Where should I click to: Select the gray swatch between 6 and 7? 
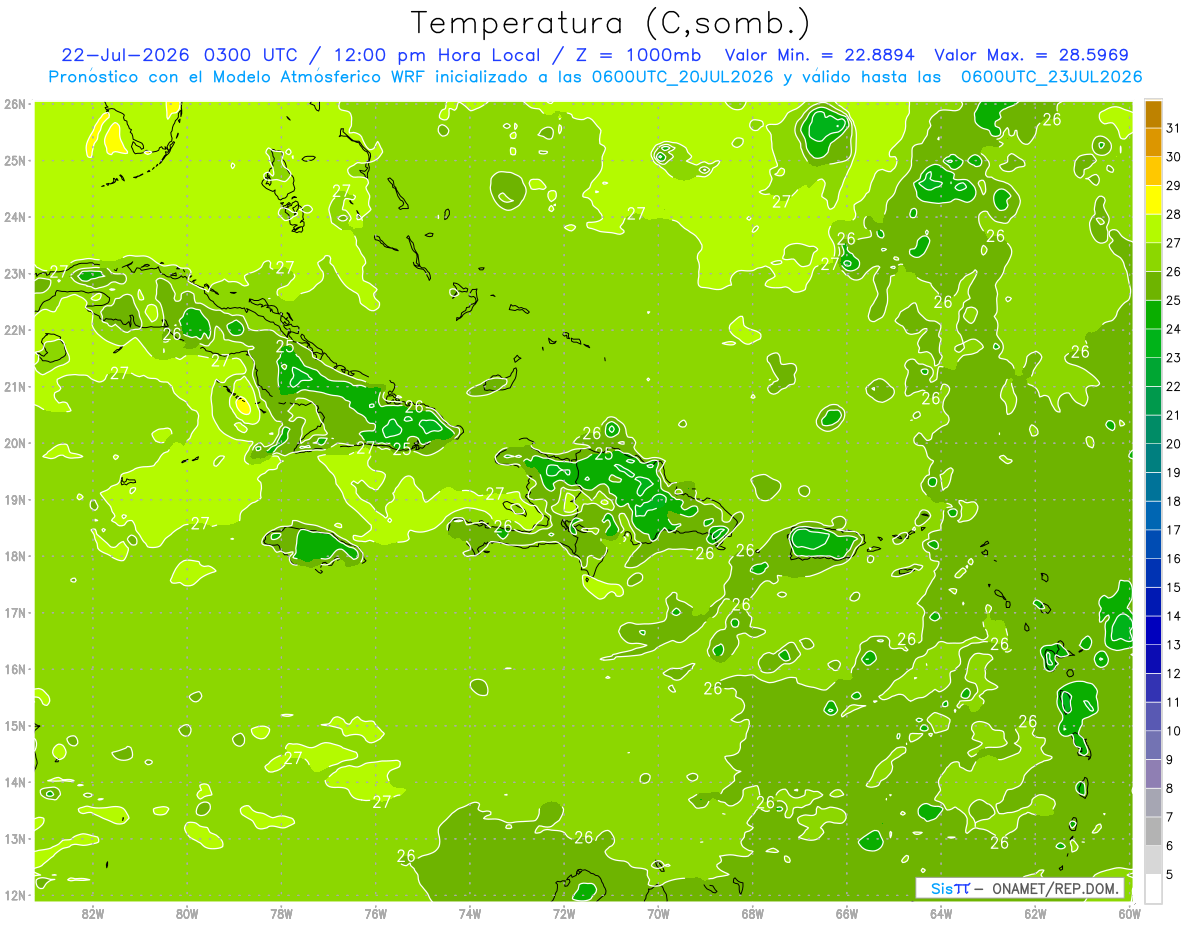coord(1153,831)
